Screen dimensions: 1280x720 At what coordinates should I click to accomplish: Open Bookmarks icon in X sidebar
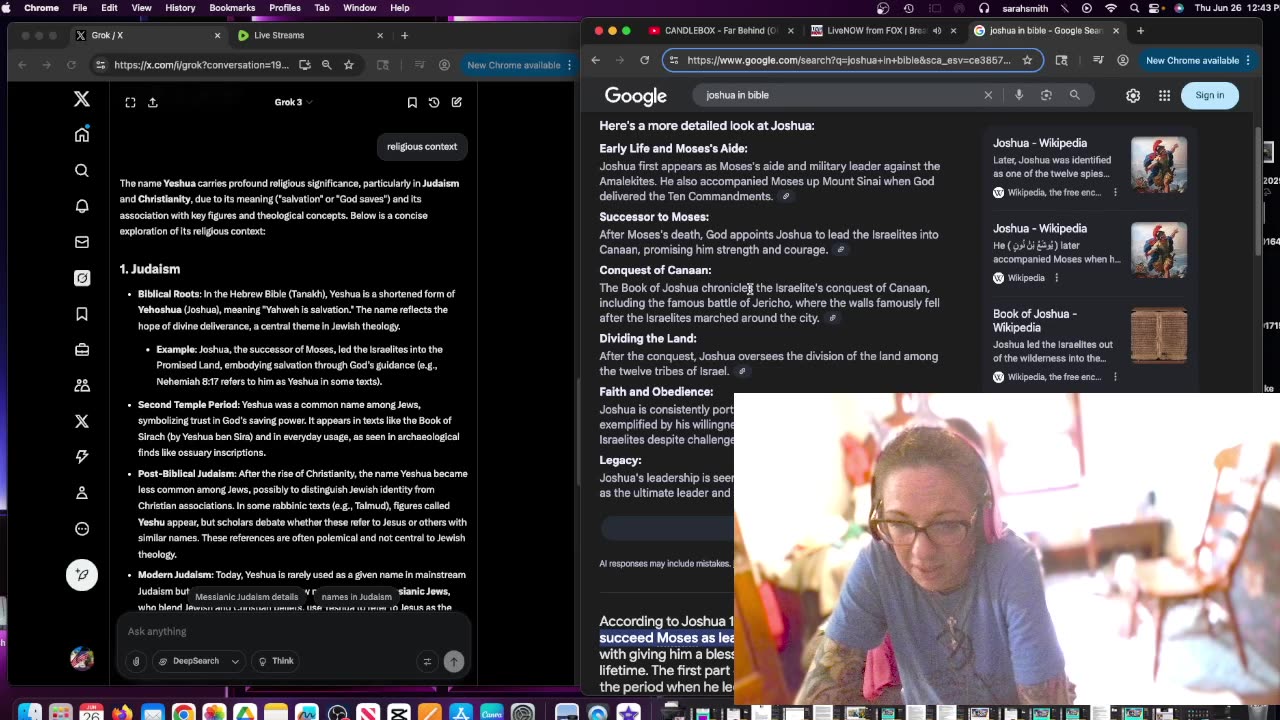point(82,314)
